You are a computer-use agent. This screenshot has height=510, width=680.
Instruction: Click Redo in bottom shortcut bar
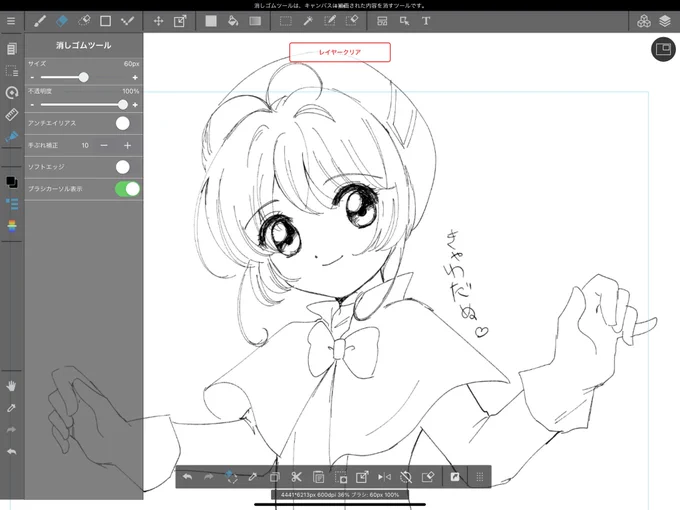209,477
